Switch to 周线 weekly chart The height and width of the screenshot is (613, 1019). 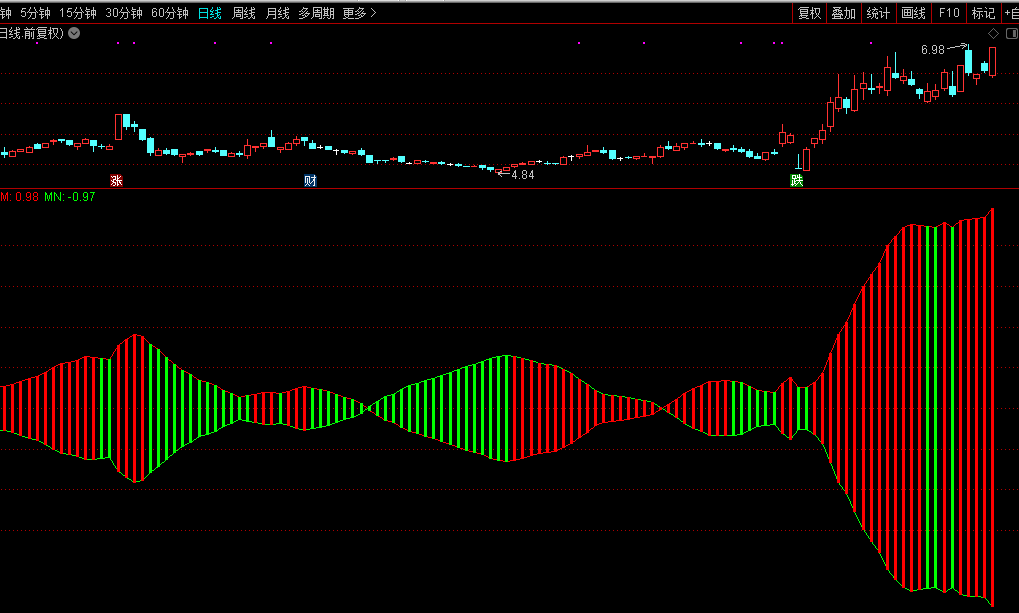(243, 13)
